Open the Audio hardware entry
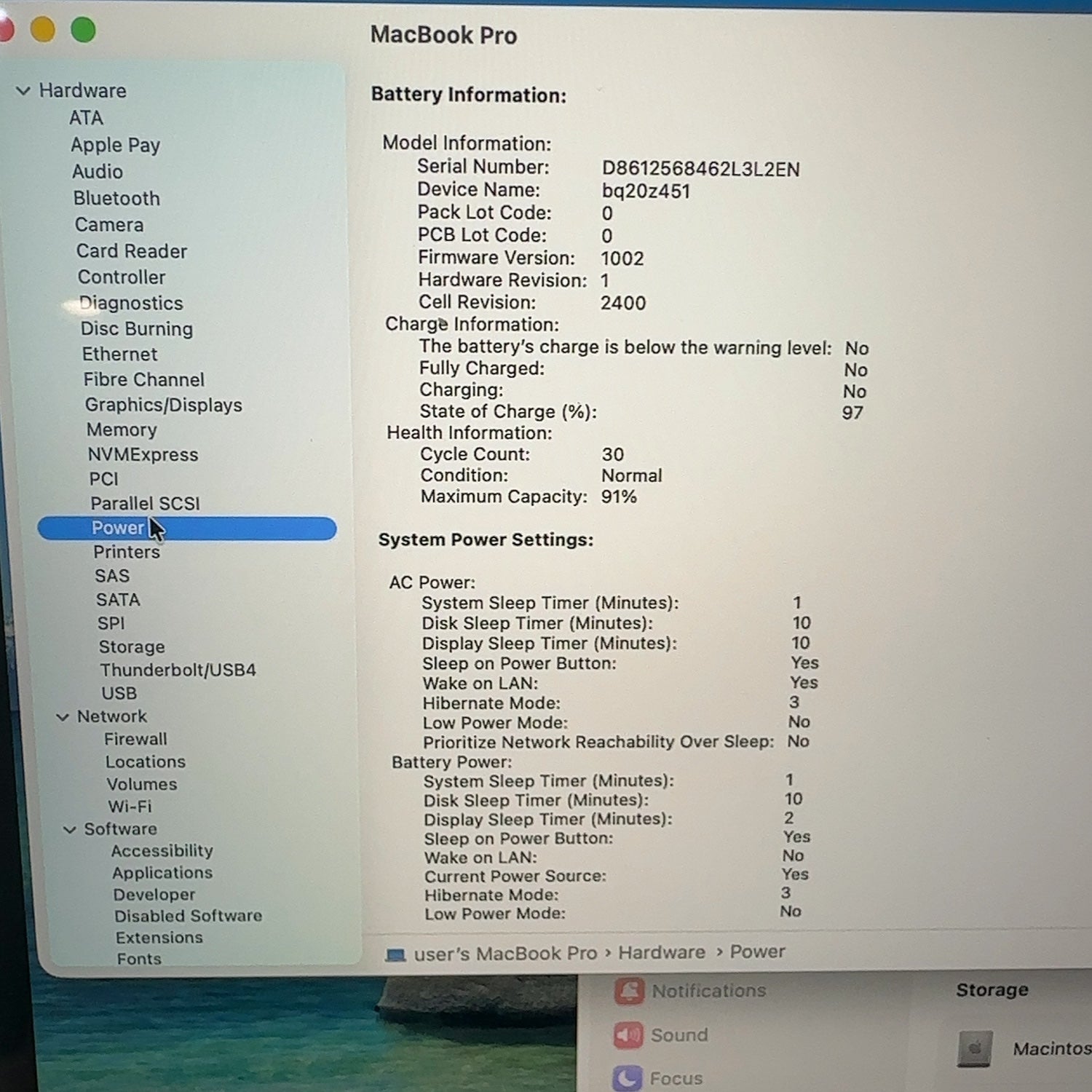Image resolution: width=1092 pixels, height=1092 pixels. (97, 172)
